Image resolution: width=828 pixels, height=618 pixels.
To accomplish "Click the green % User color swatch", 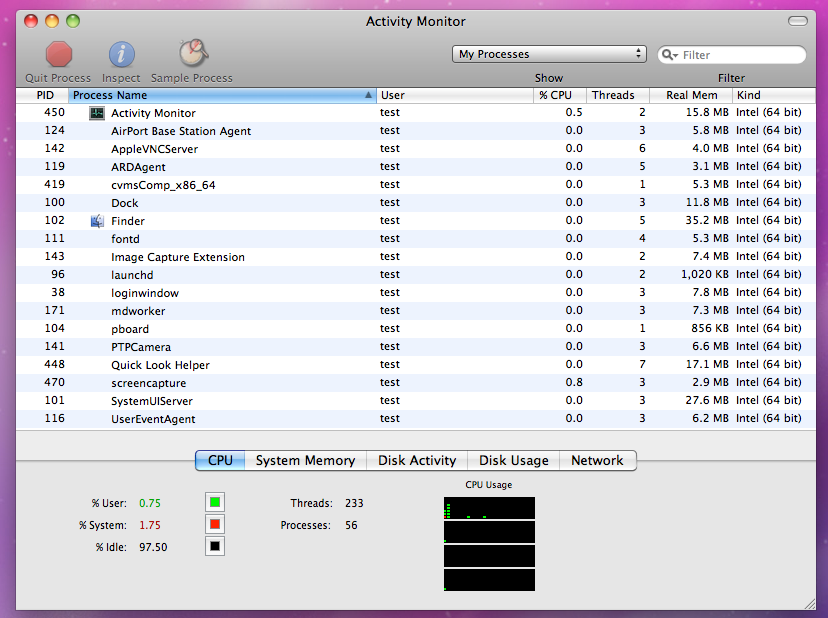I will [215, 502].
